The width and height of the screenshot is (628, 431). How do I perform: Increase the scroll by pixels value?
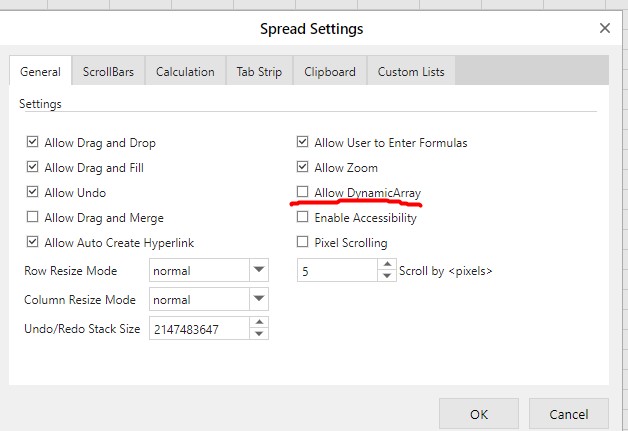388,265
